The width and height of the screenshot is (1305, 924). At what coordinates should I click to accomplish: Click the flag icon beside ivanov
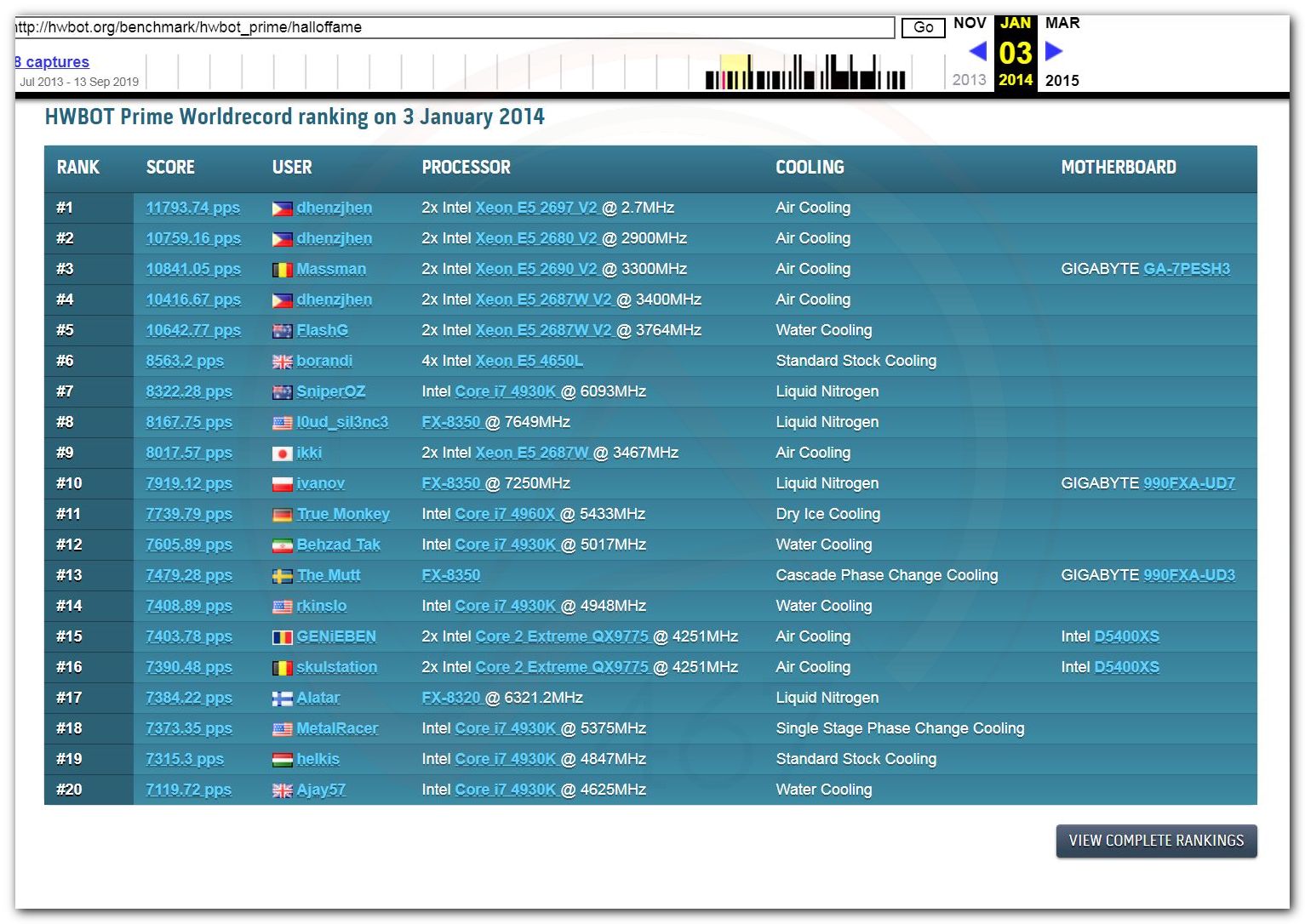(282, 484)
